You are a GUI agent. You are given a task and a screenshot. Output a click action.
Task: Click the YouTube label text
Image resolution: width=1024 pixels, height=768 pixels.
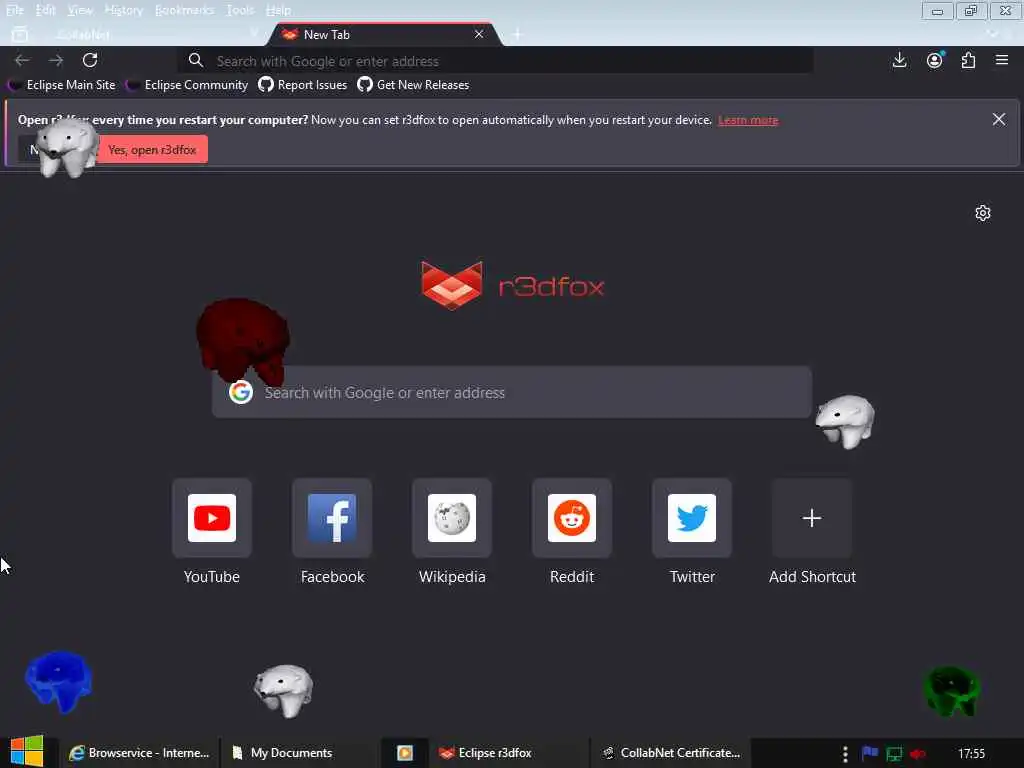click(x=212, y=577)
